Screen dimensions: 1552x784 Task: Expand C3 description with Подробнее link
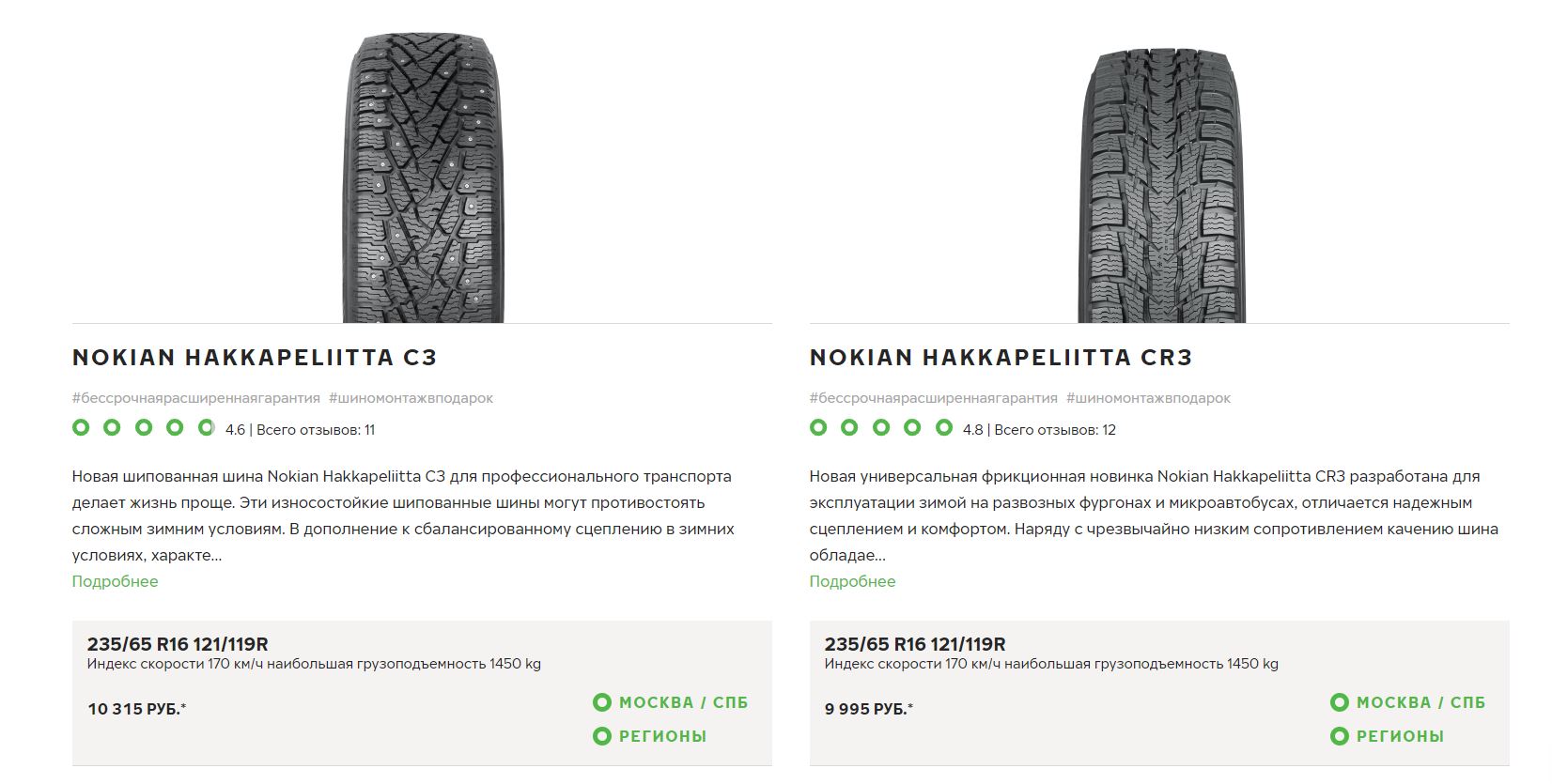115,581
